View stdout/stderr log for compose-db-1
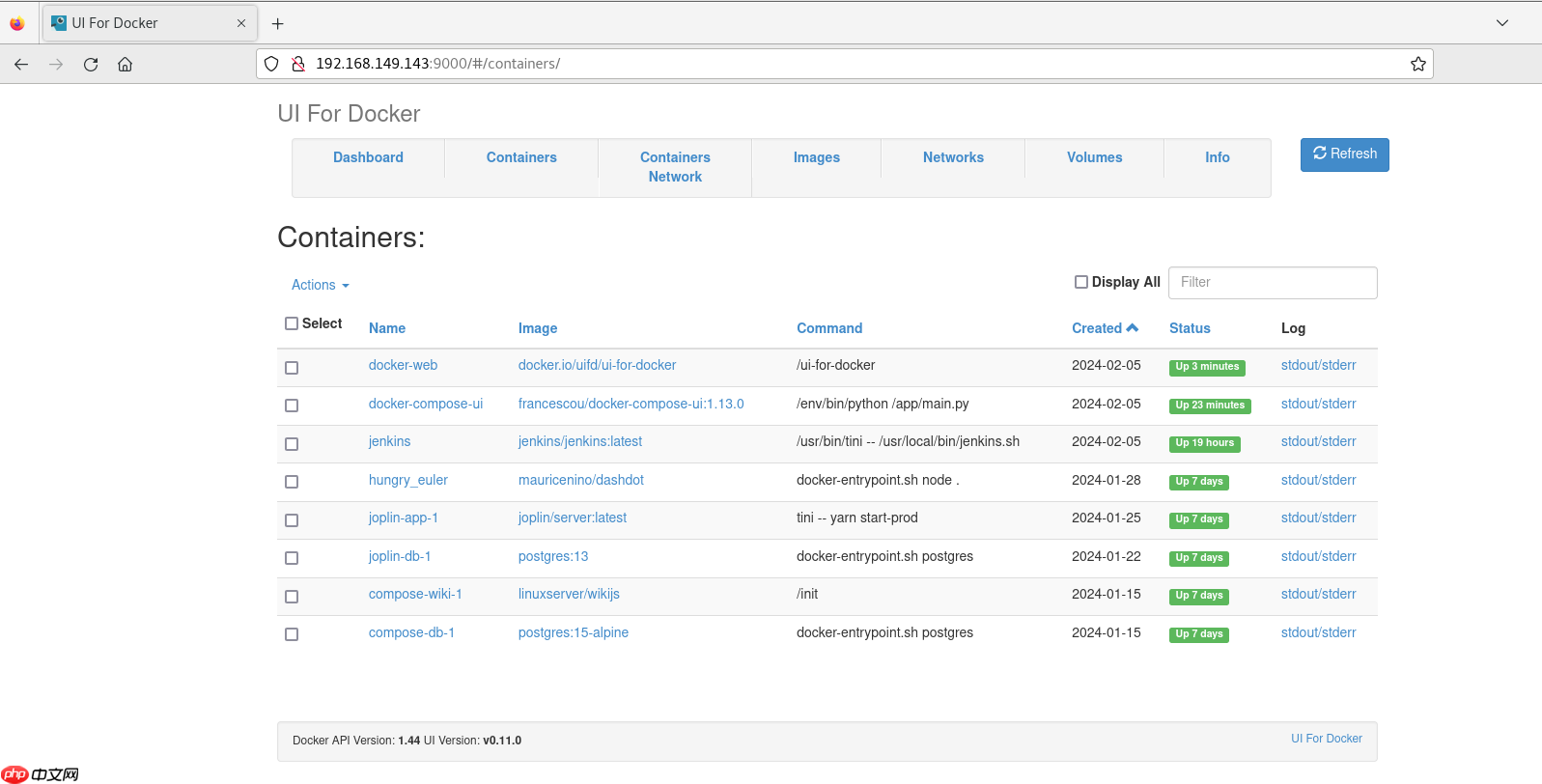1542x784 pixels. pyautogui.click(x=1318, y=632)
